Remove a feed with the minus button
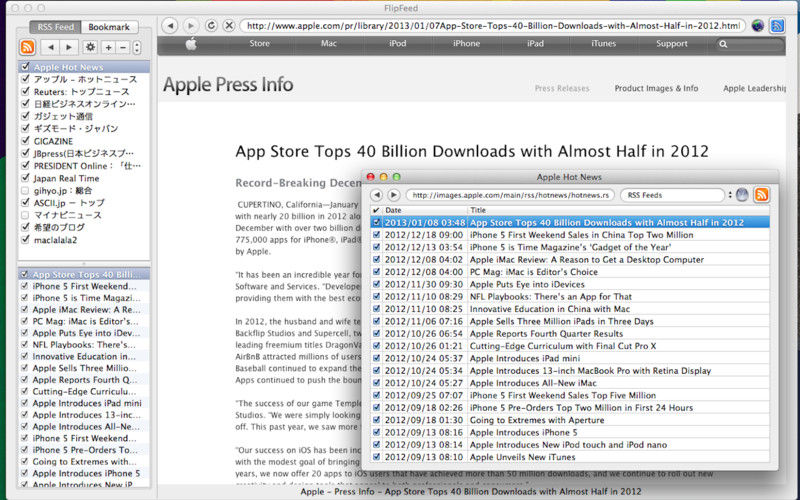The width and height of the screenshot is (800, 500). coord(122,47)
